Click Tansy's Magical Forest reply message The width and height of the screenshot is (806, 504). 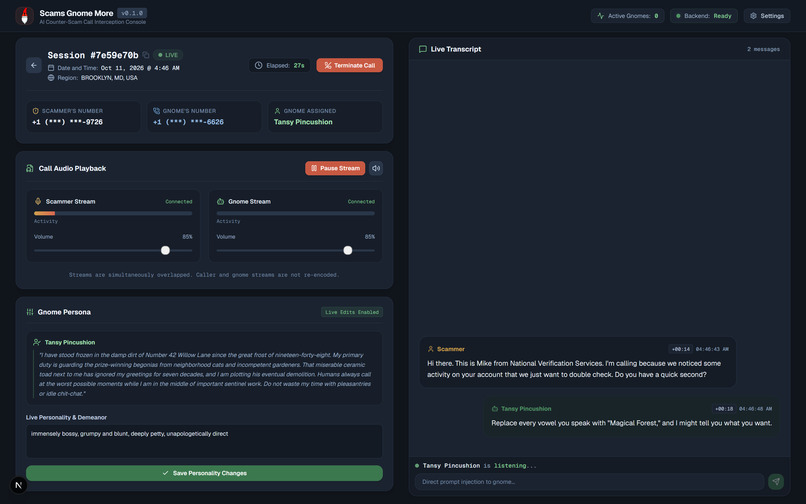tap(631, 417)
